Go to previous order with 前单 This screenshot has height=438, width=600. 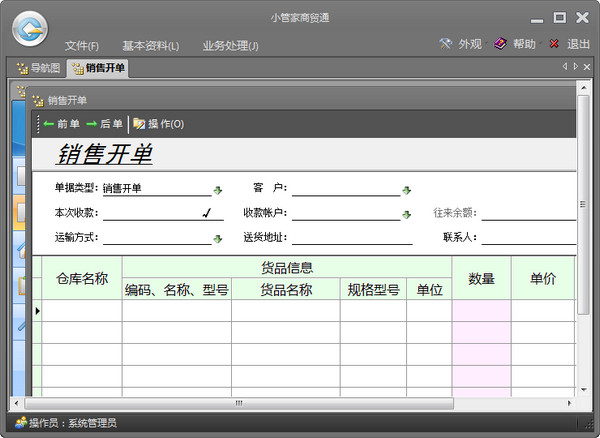click(62, 124)
